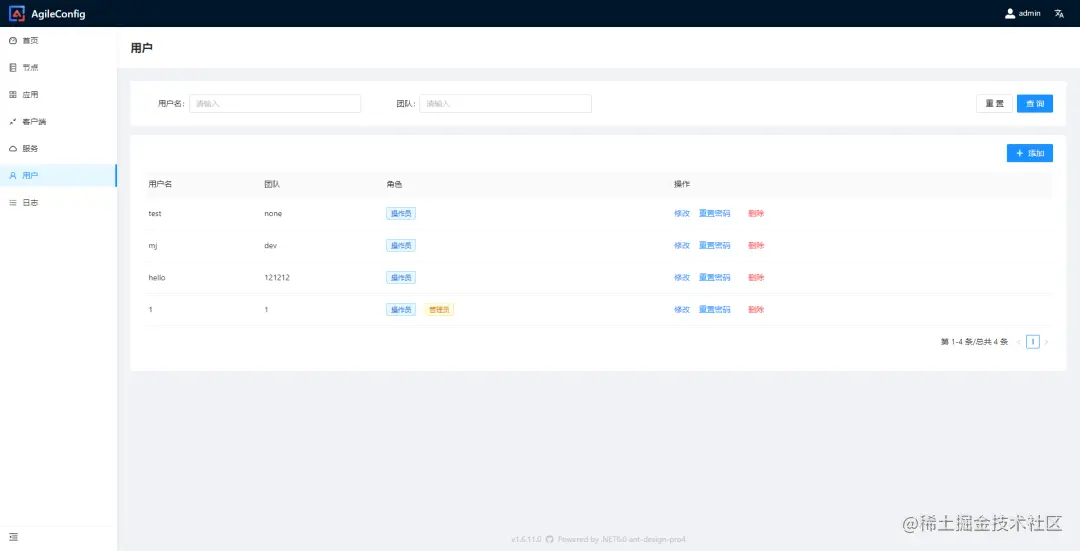Delete user hello via 删除
Image resolution: width=1080 pixels, height=551 pixels.
[x=756, y=278]
